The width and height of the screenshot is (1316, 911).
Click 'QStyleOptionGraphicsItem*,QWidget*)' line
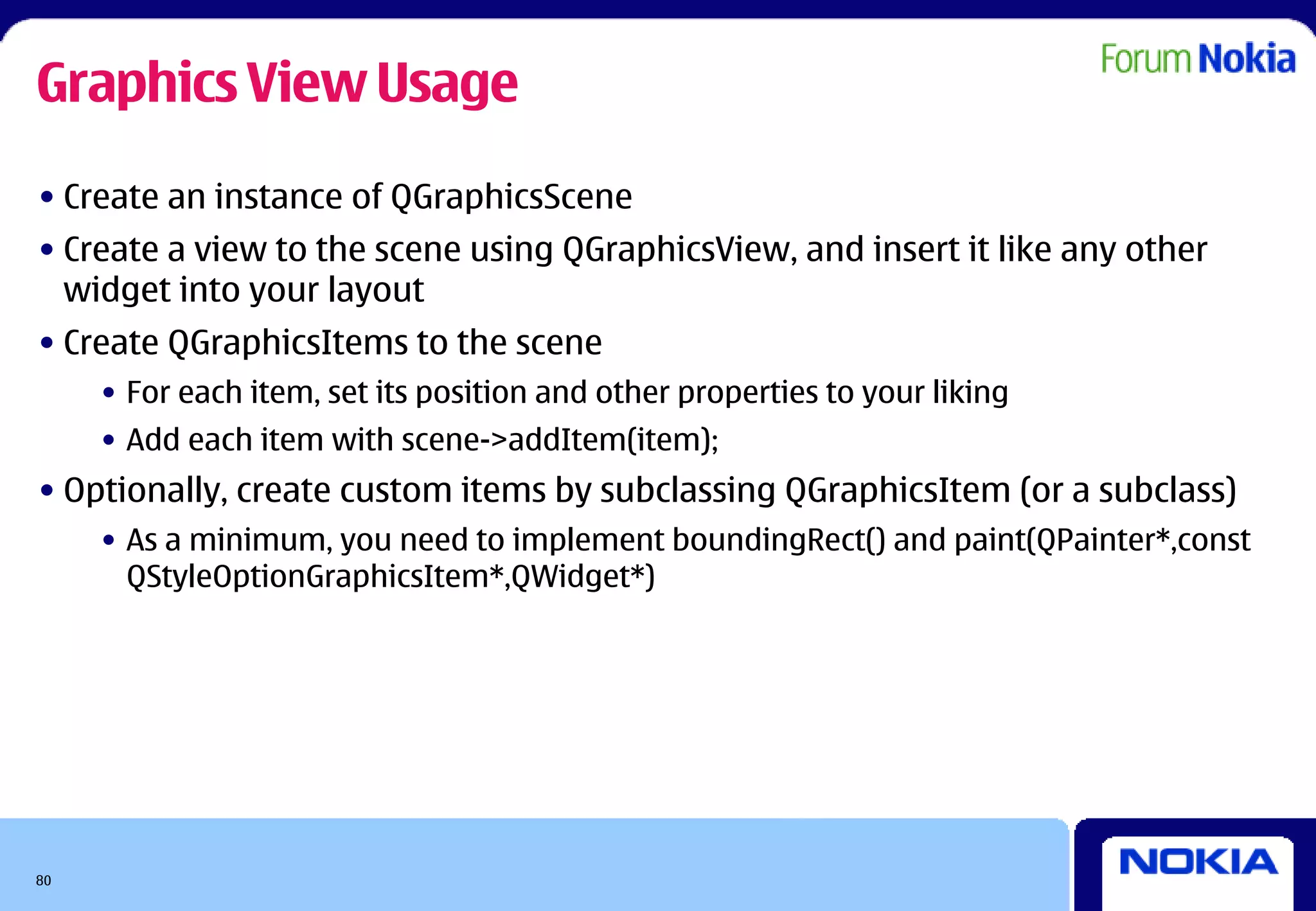coord(391,576)
